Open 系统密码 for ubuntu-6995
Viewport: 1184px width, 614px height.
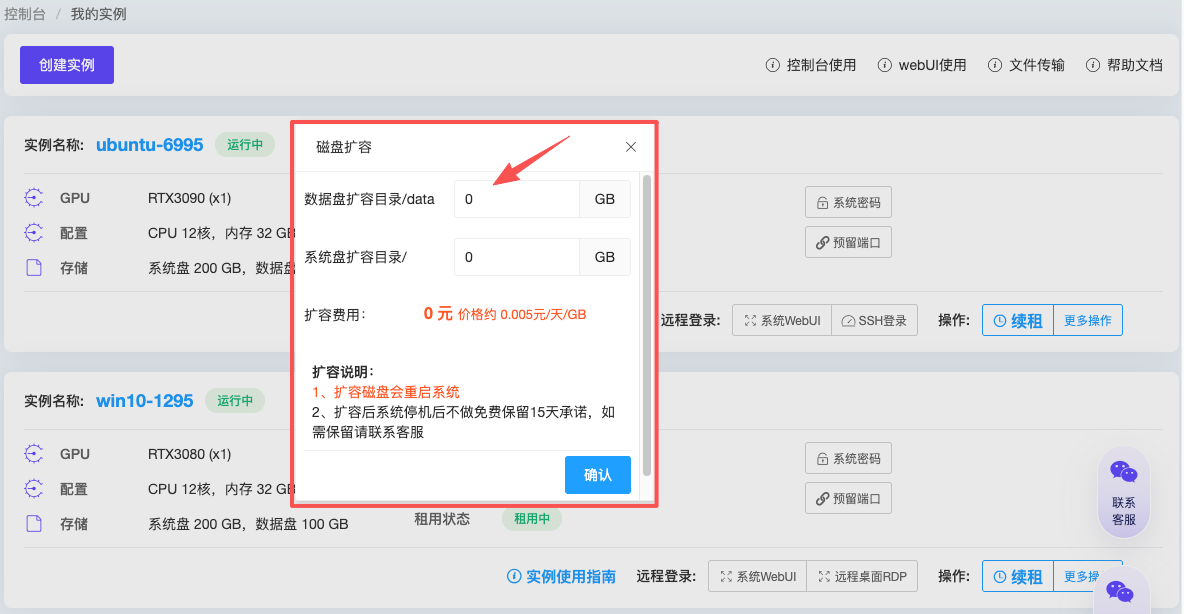point(848,202)
